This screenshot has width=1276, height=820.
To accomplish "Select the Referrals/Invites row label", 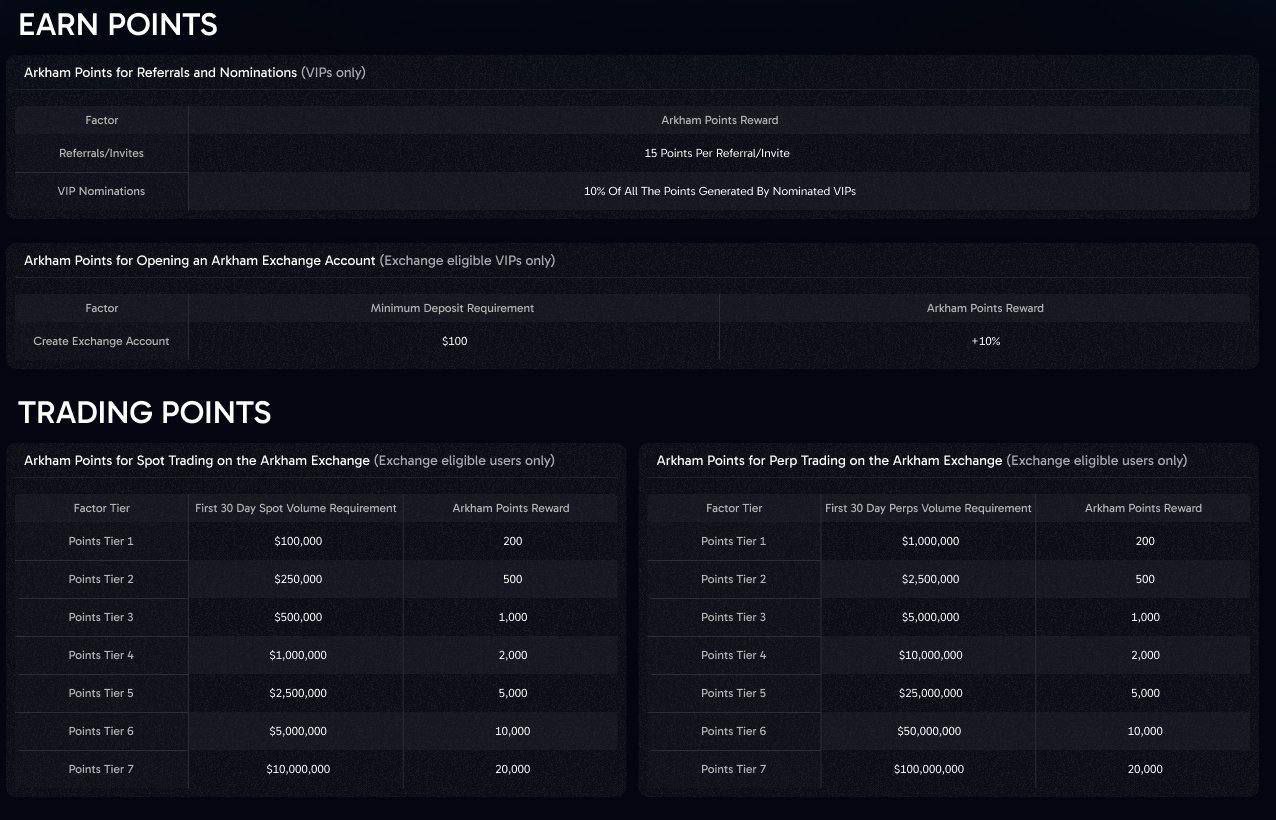I will tap(101, 153).
